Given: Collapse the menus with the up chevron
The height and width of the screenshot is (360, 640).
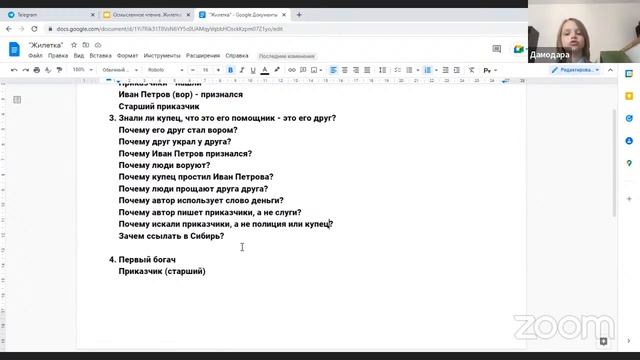Looking at the screenshot, I should [610, 70].
